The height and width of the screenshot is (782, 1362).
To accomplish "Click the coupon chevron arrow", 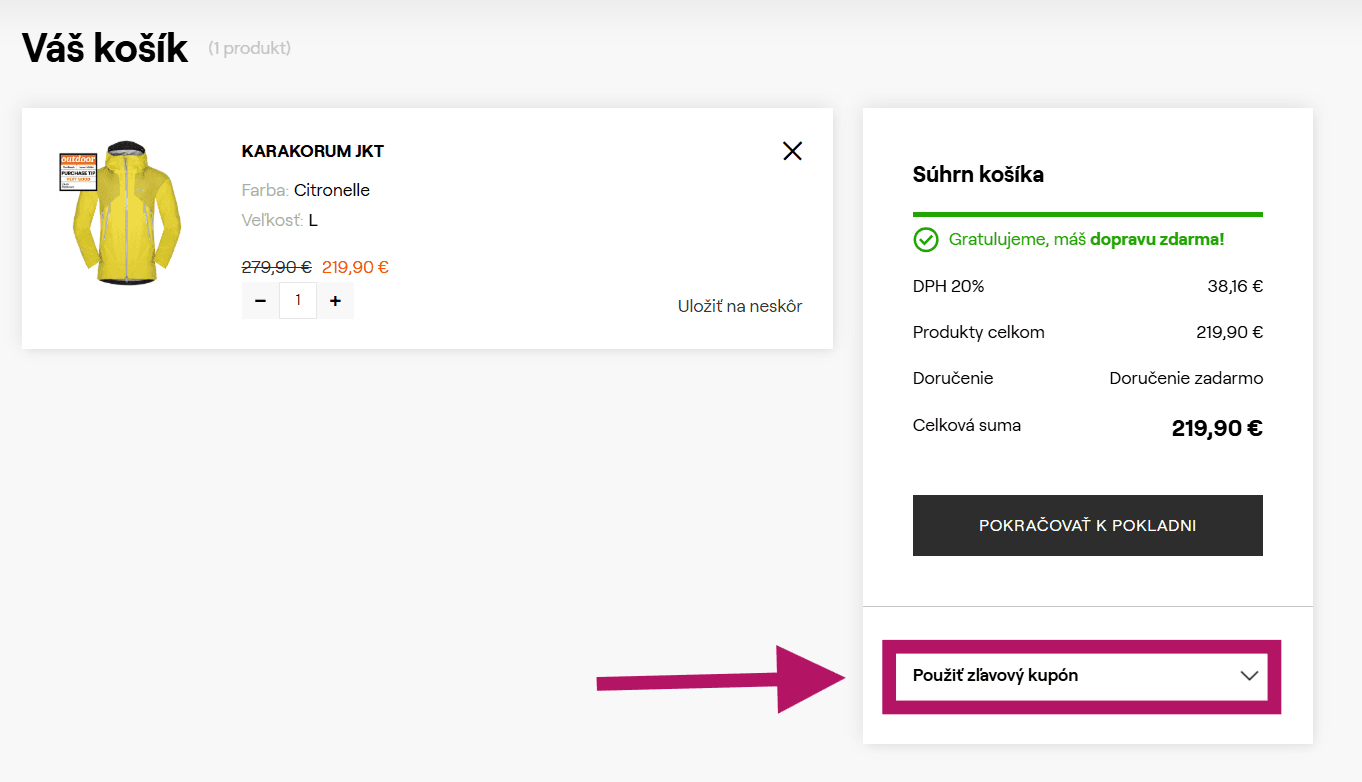I will (1249, 676).
